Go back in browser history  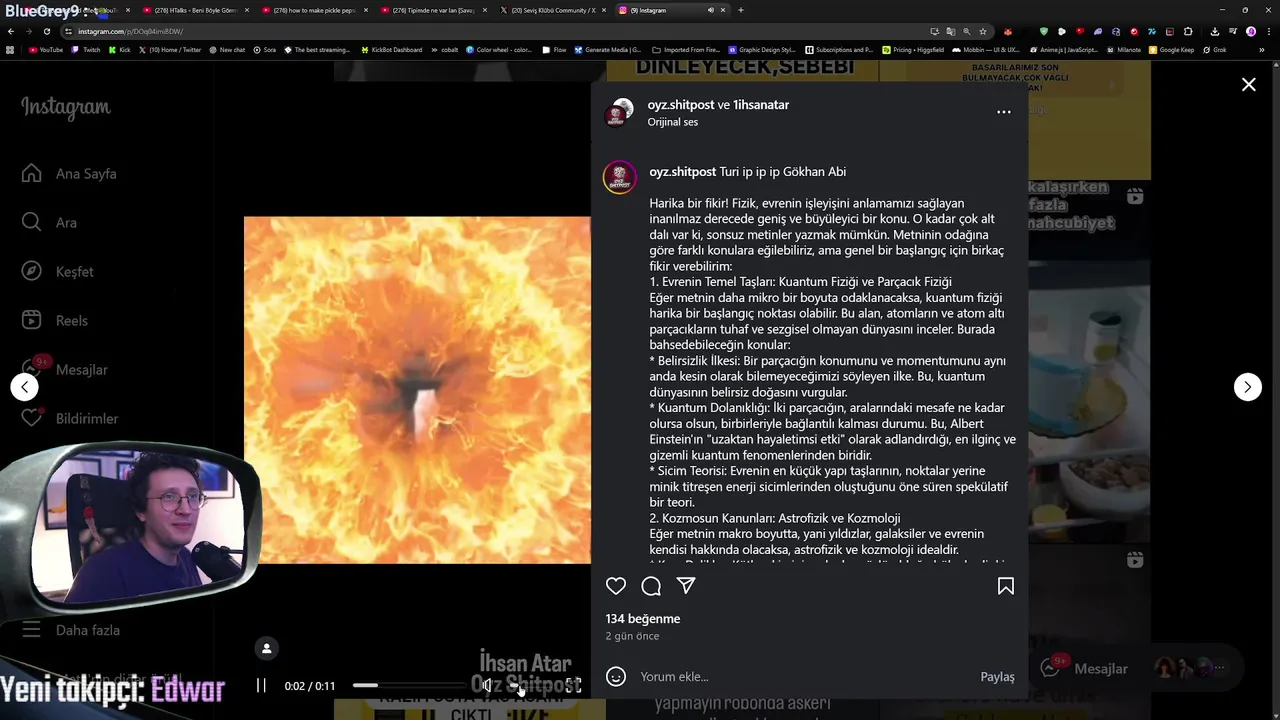(x=10, y=31)
